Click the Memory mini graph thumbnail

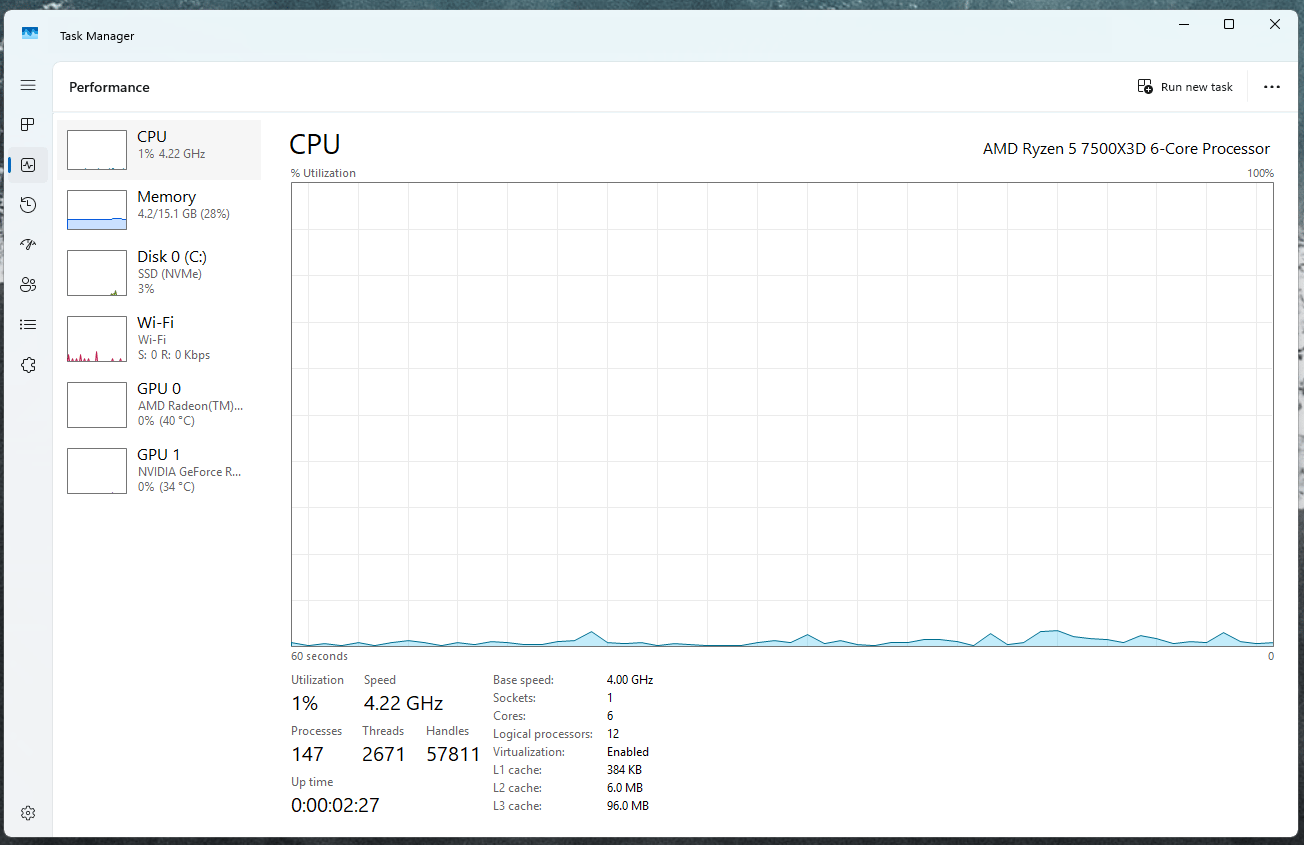tap(97, 210)
